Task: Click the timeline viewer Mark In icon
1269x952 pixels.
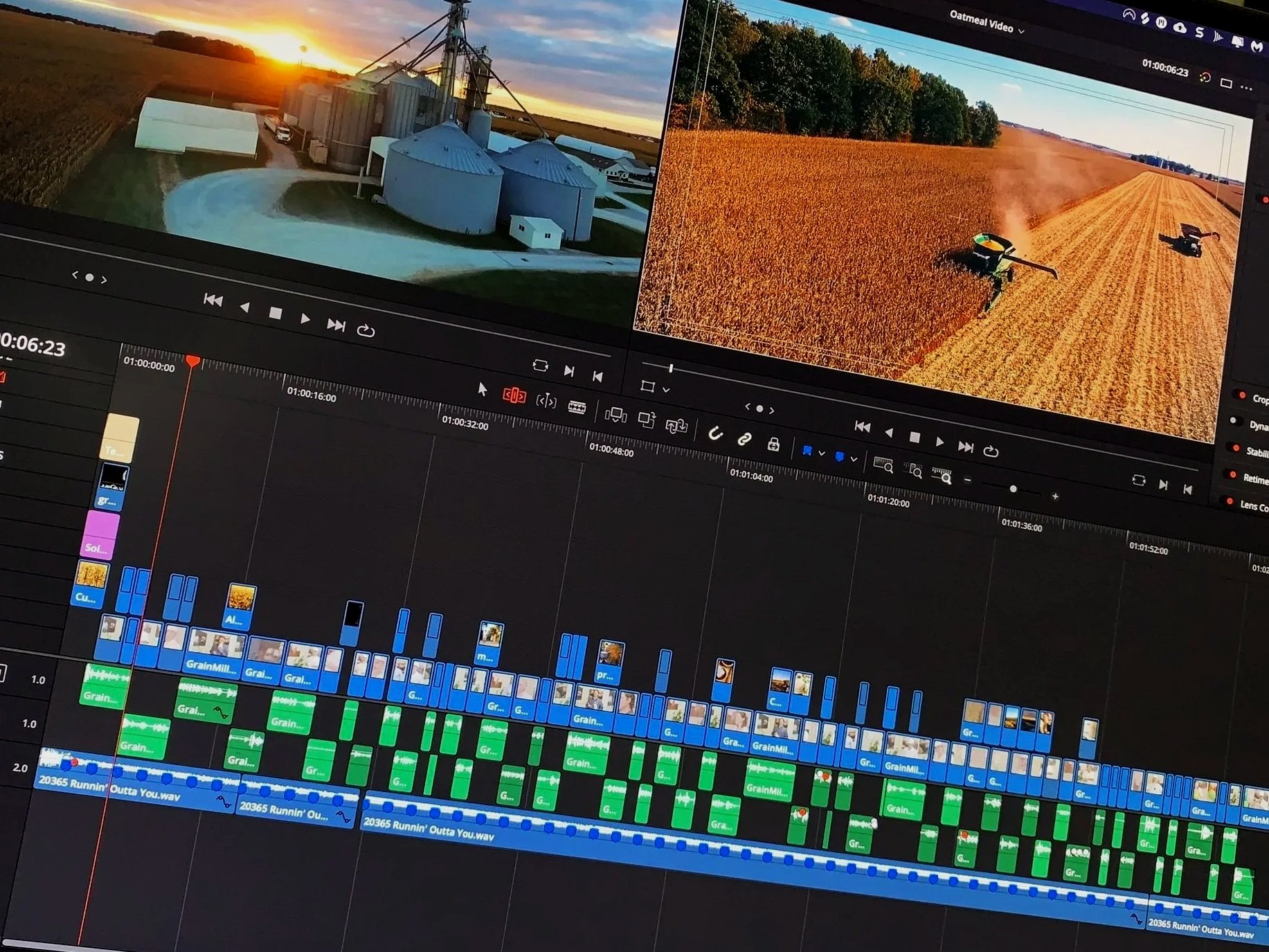Action: (x=1164, y=485)
